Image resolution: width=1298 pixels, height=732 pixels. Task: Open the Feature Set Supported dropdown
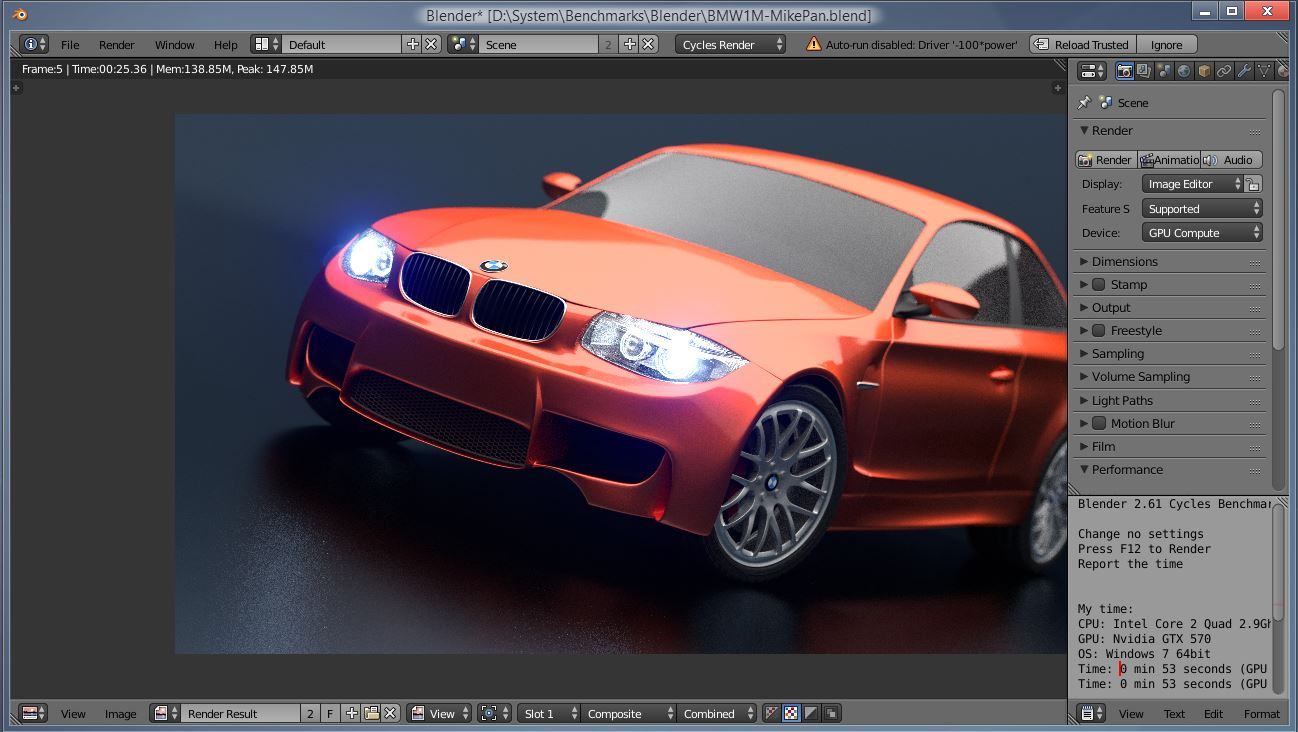click(x=1202, y=209)
